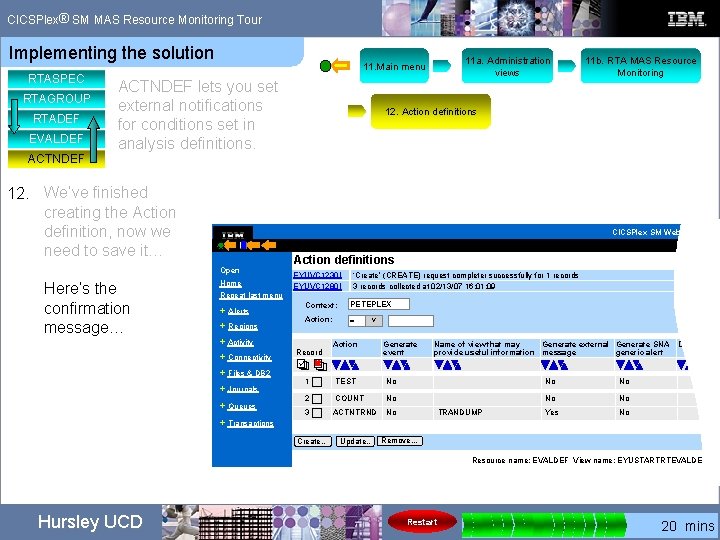
Task: Click the orange back arrow beside the green dot
Action: click(341, 66)
